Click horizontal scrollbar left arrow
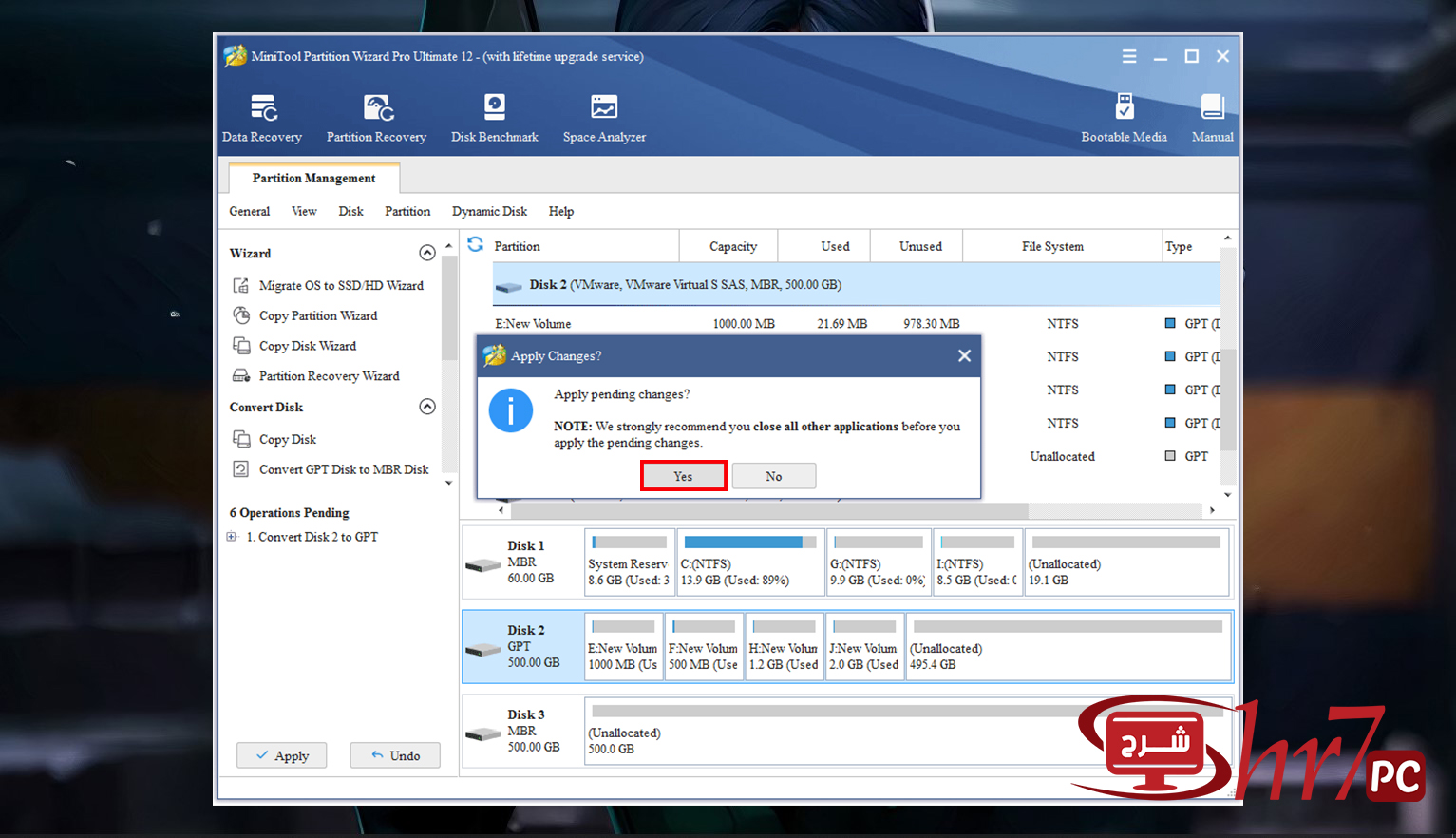 coord(501,510)
